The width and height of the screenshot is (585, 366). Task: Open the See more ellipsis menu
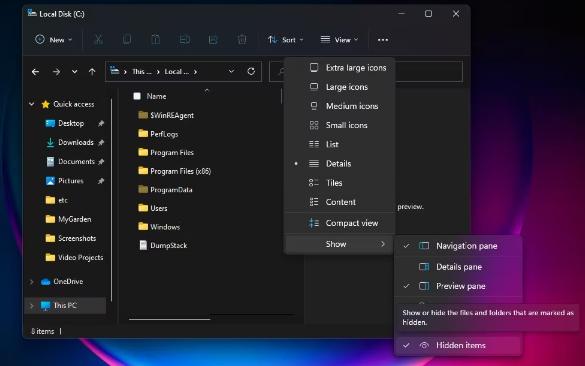click(383, 40)
